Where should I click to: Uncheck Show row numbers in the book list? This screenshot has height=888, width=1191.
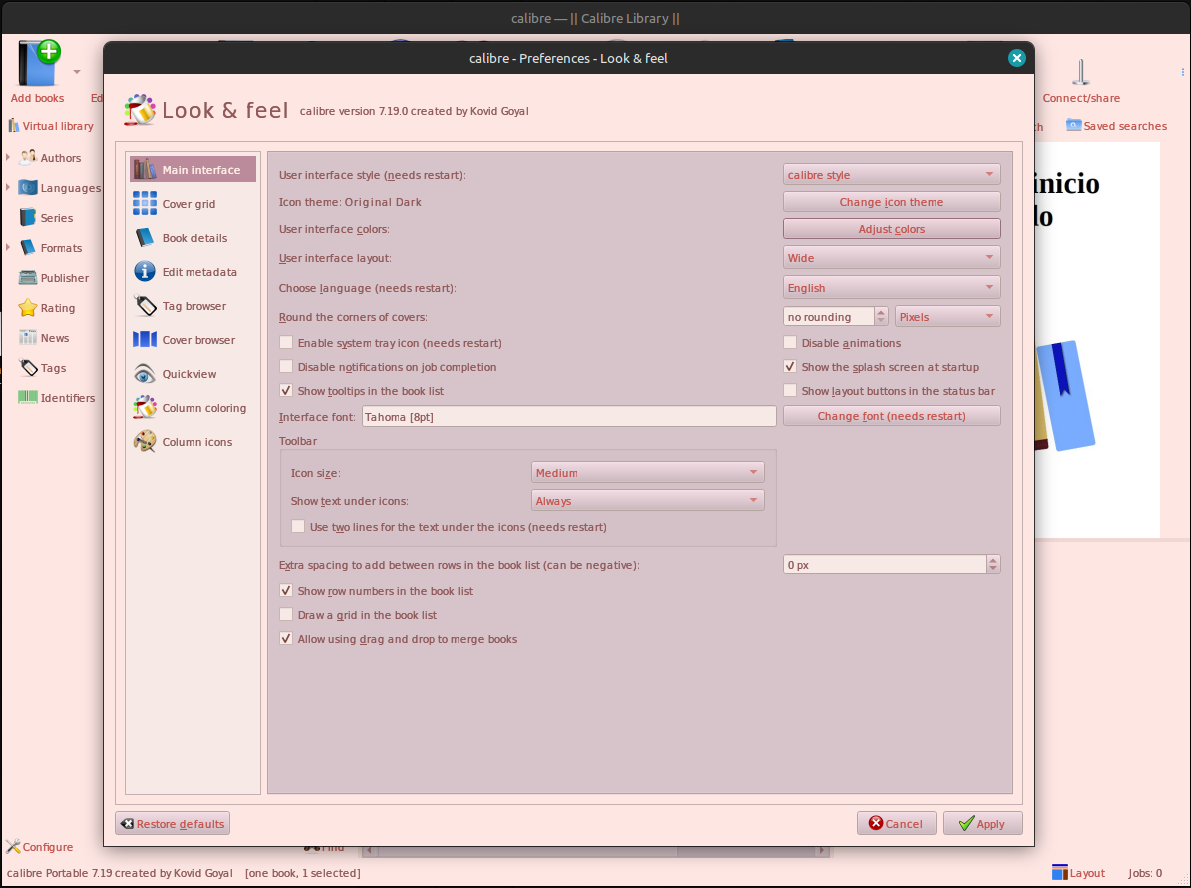(x=286, y=590)
